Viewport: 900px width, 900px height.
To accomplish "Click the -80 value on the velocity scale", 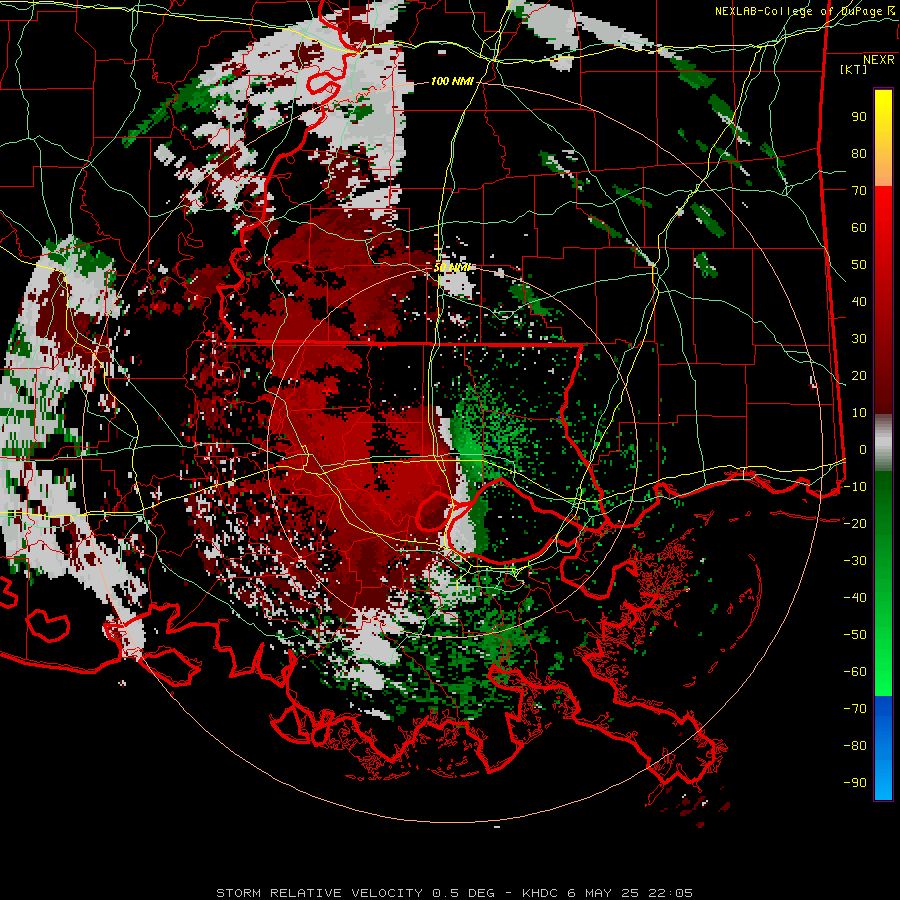I will point(855,746).
